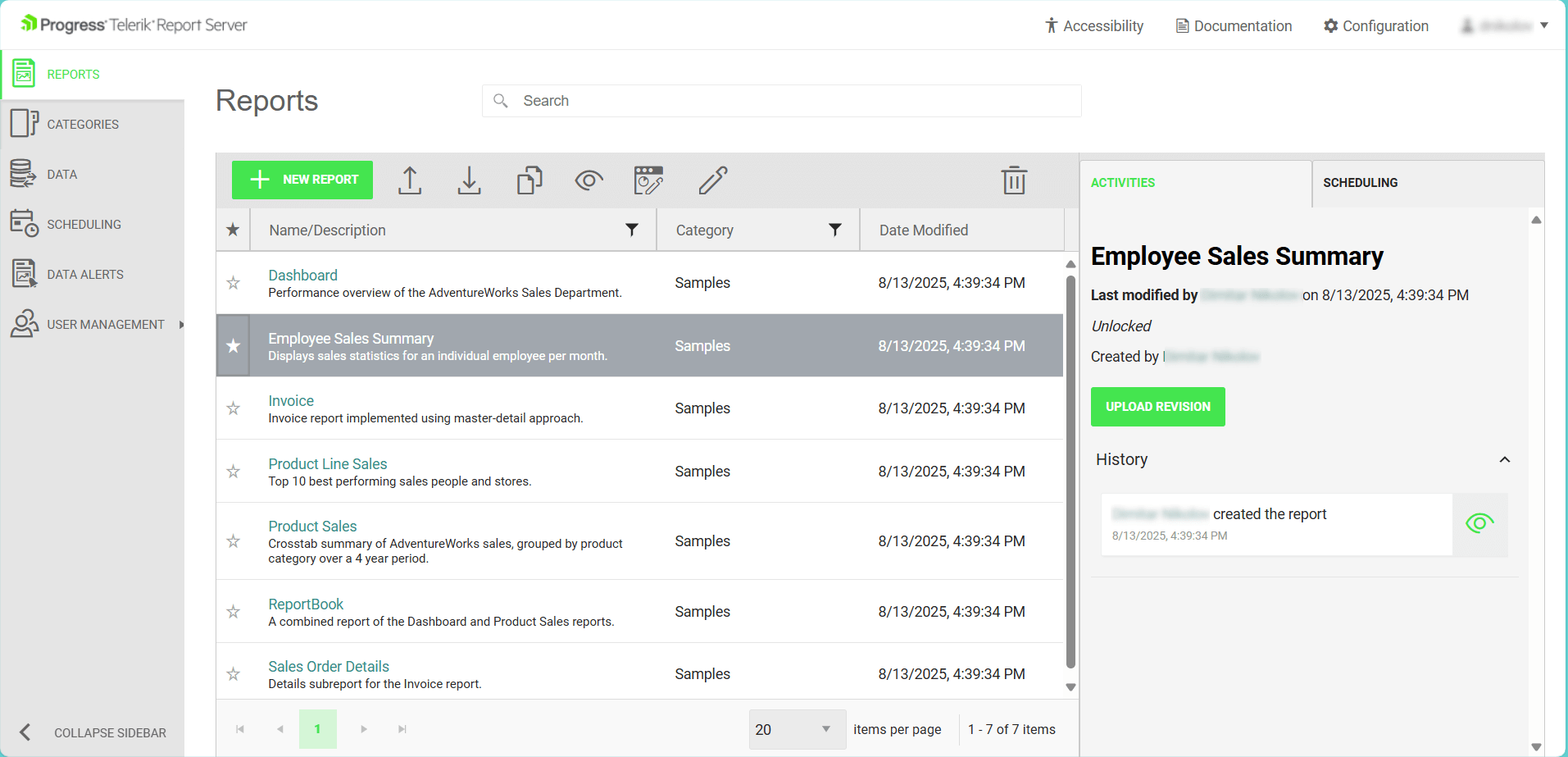Open the Configuration menu
This screenshot has height=757, width=1568.
1375,25
